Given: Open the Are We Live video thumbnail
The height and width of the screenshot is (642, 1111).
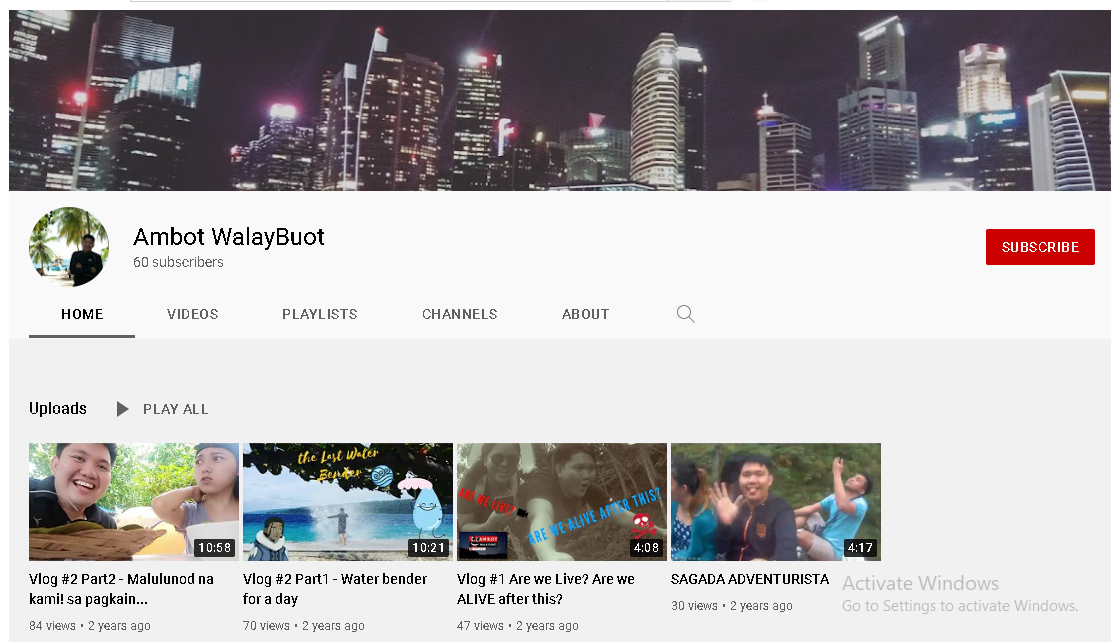Looking at the screenshot, I should pos(562,502).
